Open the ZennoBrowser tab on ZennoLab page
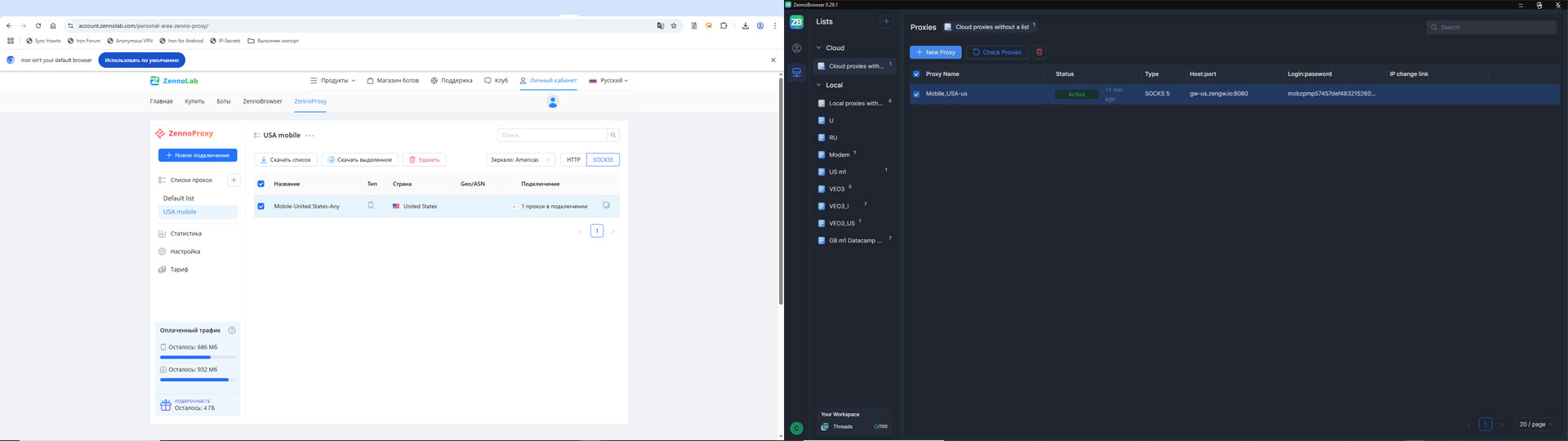This screenshot has width=1568, height=441. click(x=262, y=101)
